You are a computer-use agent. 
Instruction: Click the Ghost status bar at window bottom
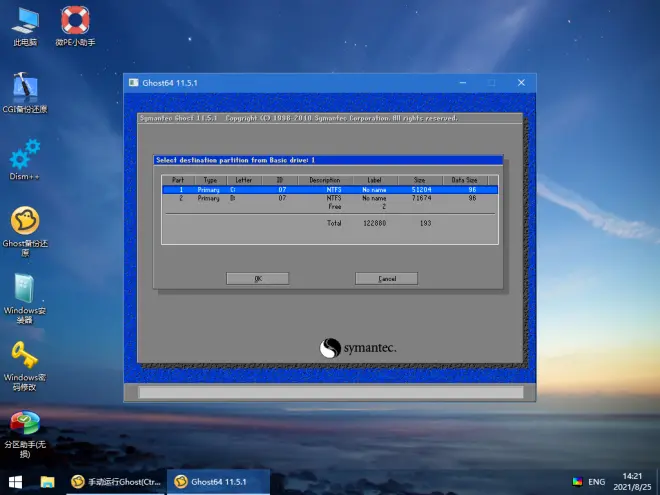[x=331, y=392]
